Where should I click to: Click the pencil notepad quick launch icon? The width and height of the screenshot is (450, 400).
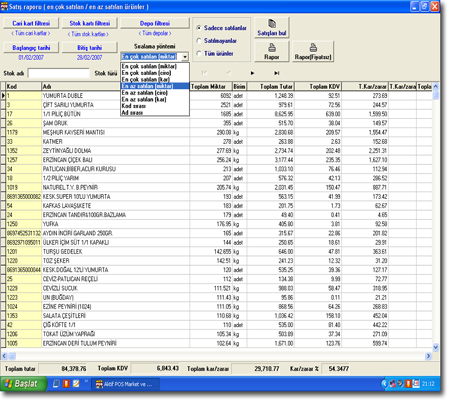76,384
